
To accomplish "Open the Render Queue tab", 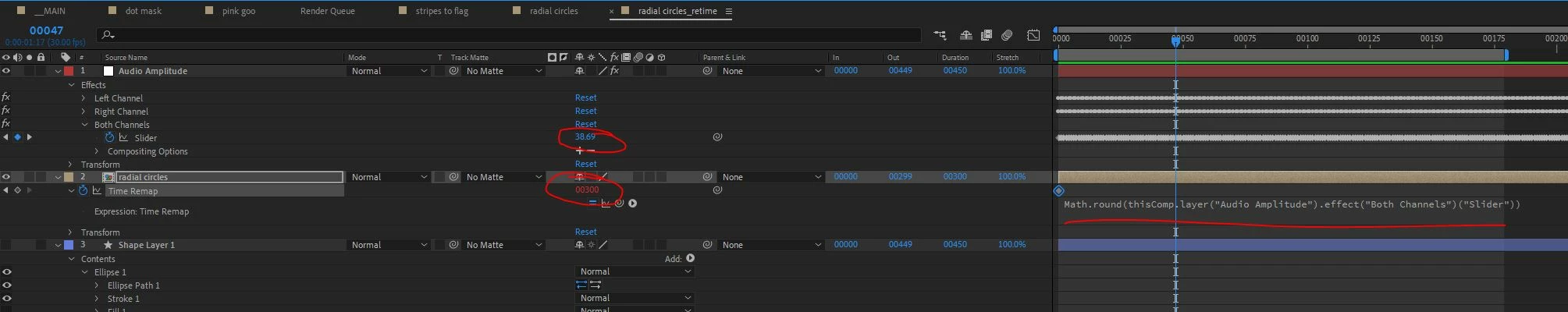I will click(328, 11).
